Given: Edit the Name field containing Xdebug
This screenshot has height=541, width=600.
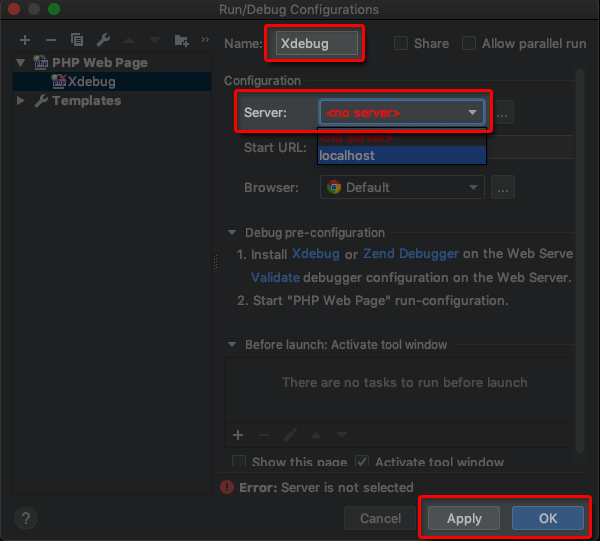Looking at the screenshot, I should click(316, 43).
